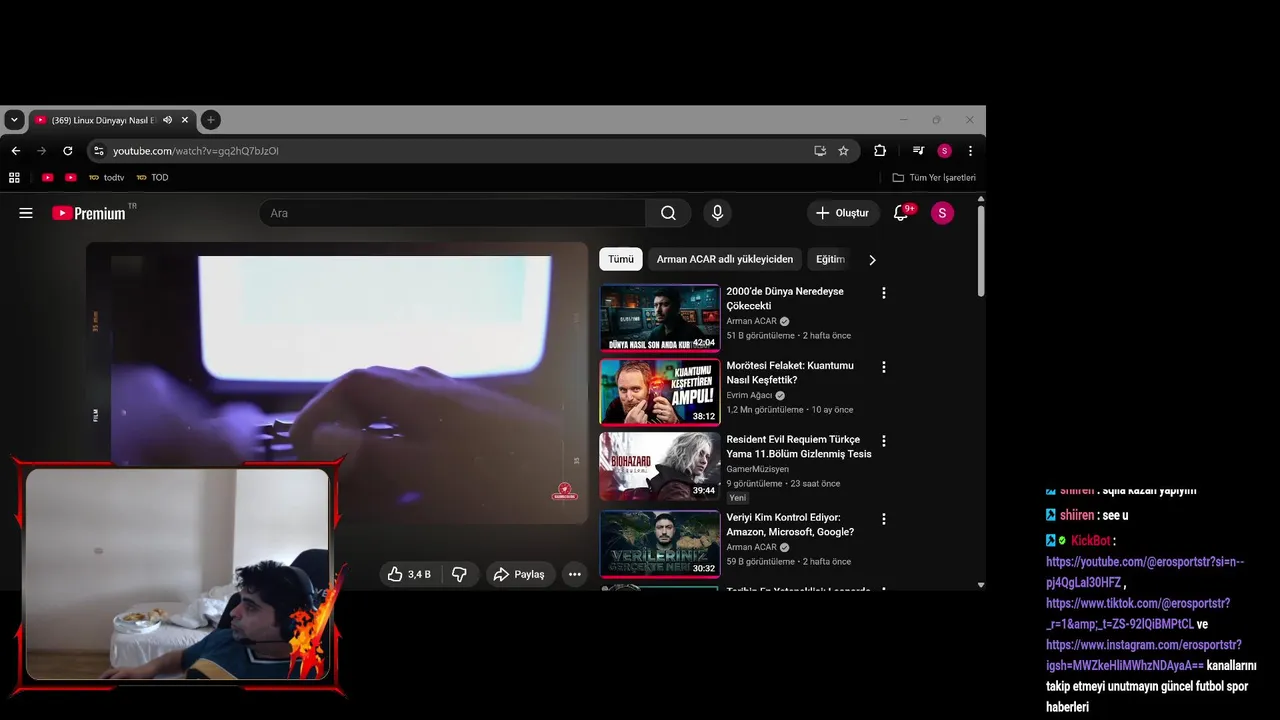Open more video actions three-dot button
The width and height of the screenshot is (1280, 720).
coord(575,574)
